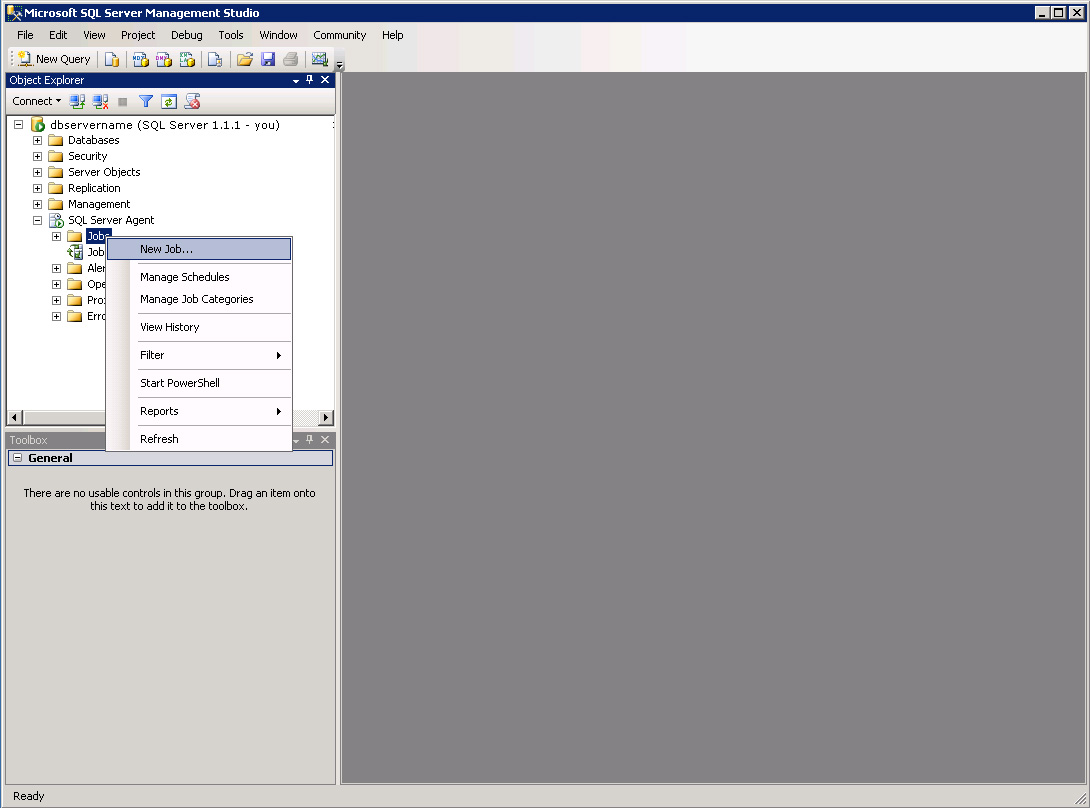Viewport: 1090px width, 808px height.
Task: Select the SQL Server Agent tree item
Action: (x=111, y=220)
